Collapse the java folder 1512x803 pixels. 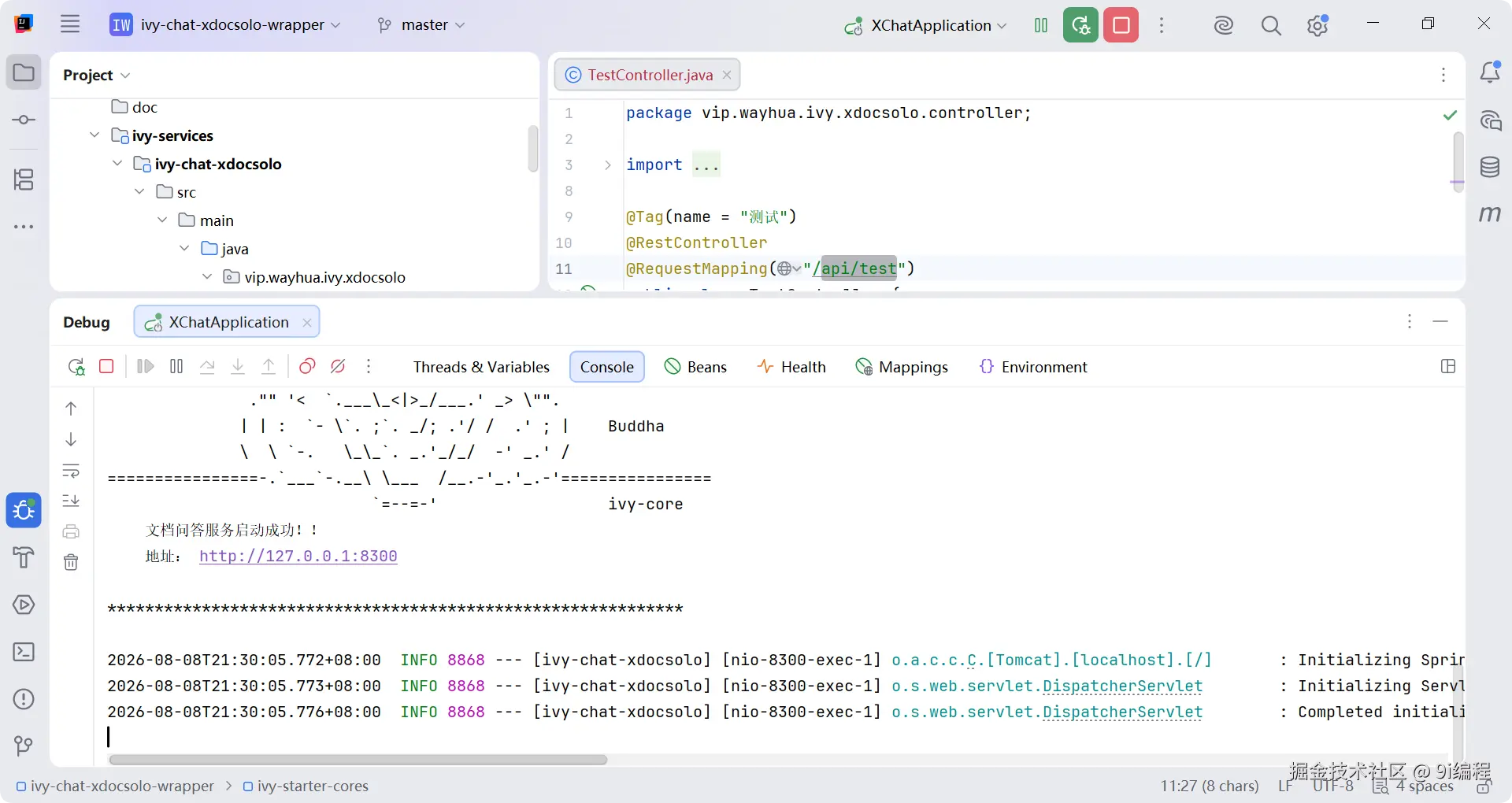pos(184,249)
